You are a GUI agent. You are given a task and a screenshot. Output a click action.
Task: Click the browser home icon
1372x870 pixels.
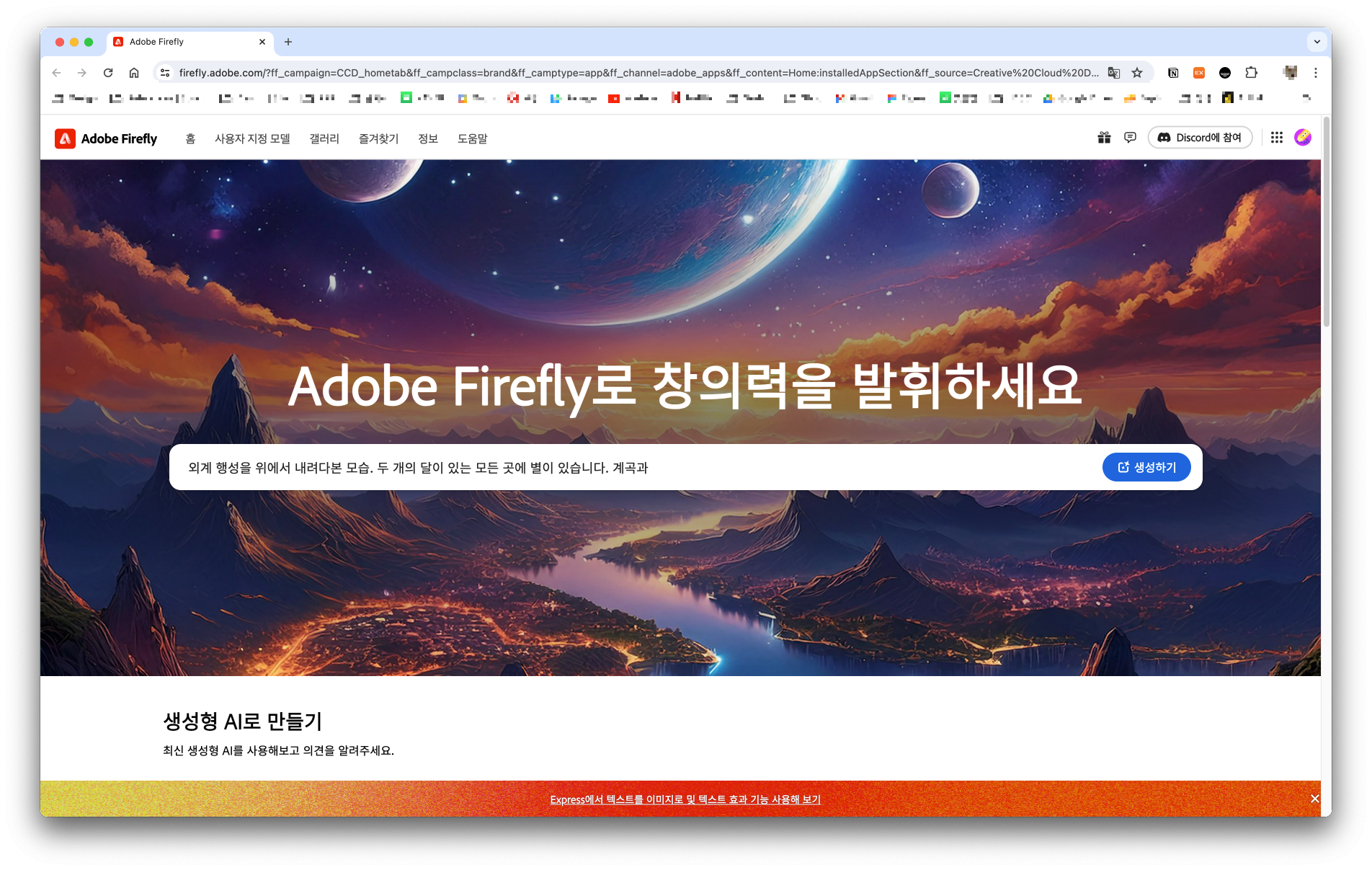pyautogui.click(x=134, y=73)
